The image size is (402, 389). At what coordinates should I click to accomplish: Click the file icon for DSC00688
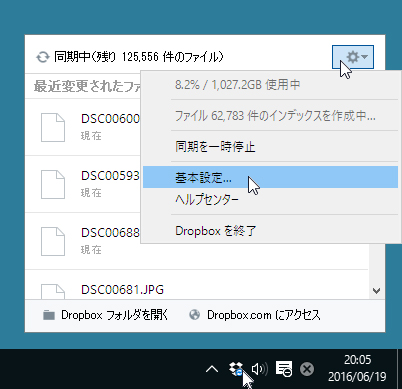pos(53,241)
